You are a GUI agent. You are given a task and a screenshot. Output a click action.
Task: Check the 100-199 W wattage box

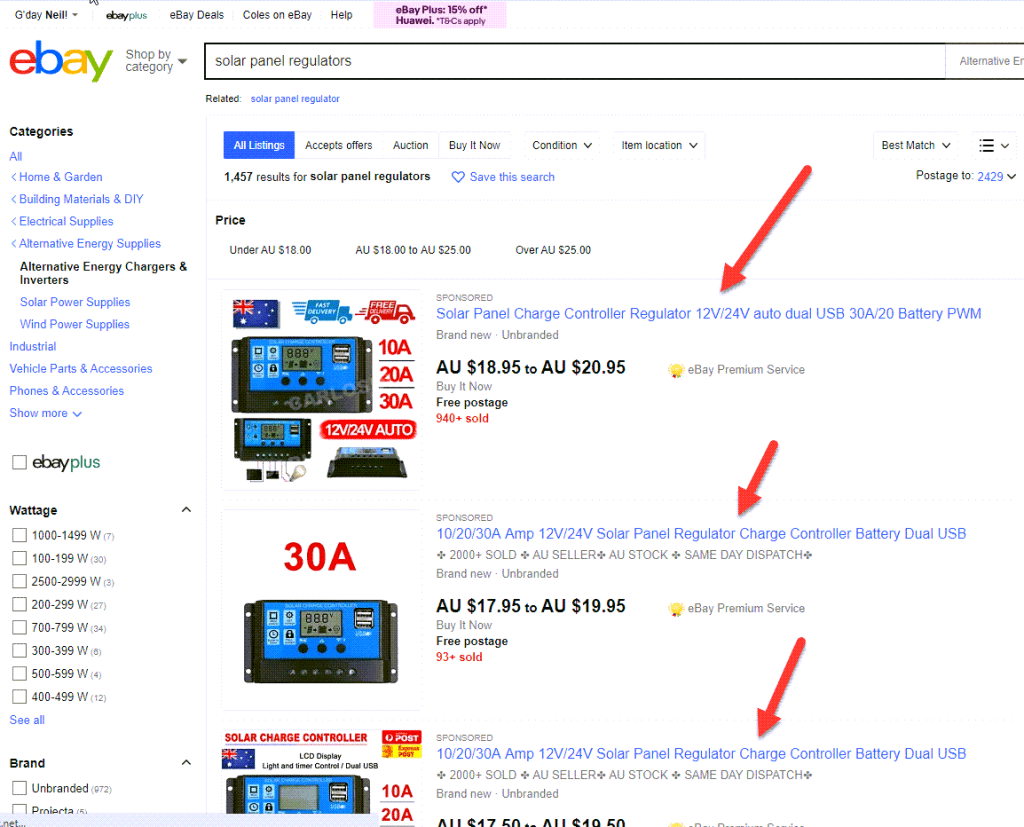pyautogui.click(x=20, y=559)
